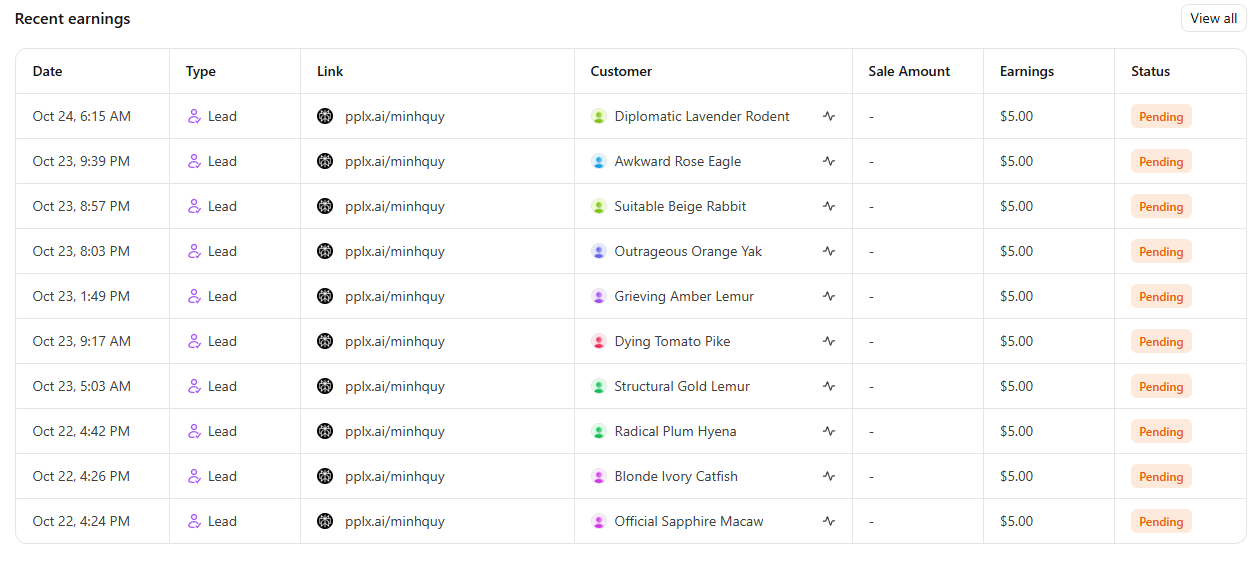Open activity icon for Dying Tomato Pike
The width and height of the screenshot is (1257, 562).
829,341
